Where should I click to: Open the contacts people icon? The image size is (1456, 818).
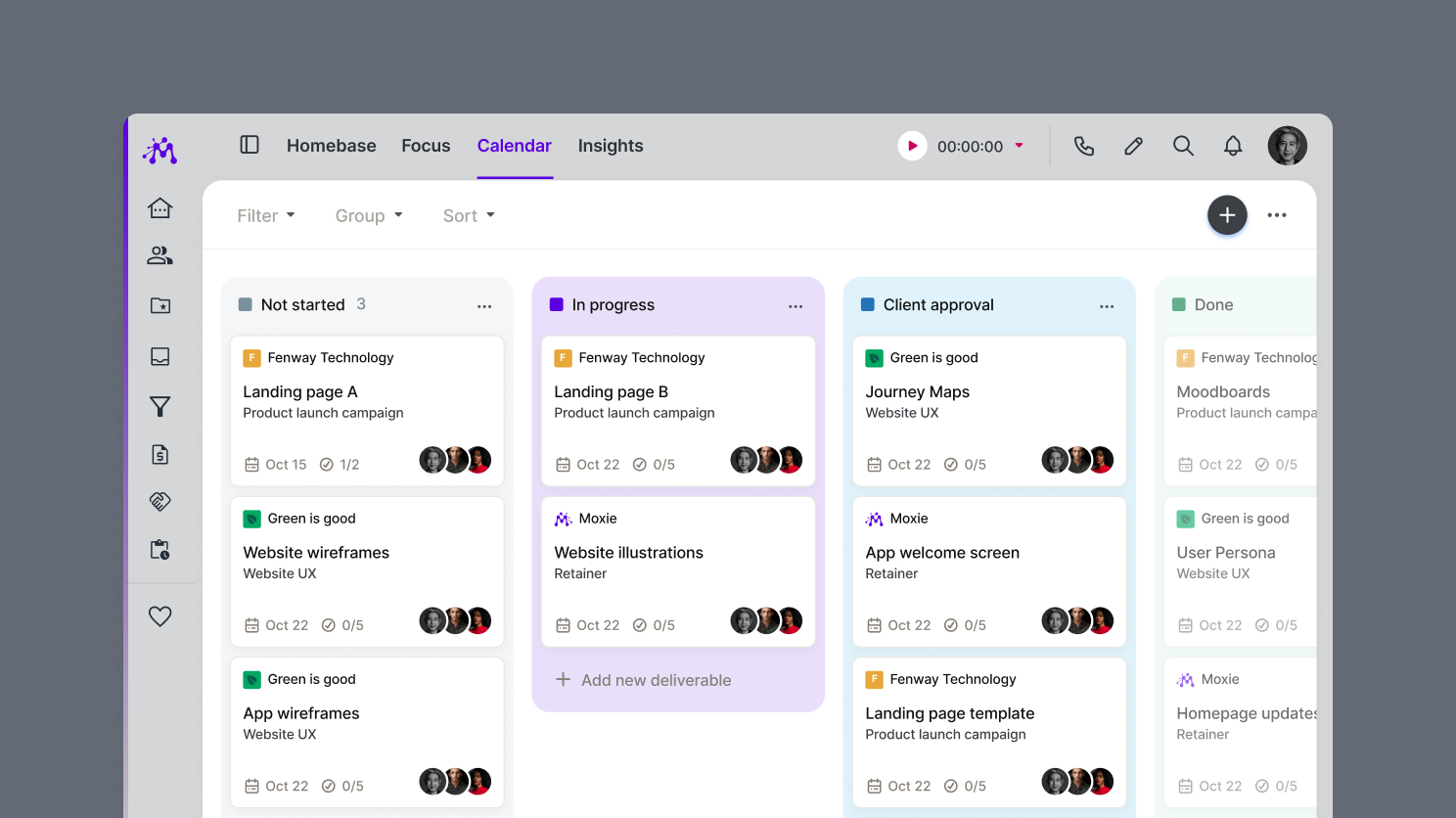(160, 255)
